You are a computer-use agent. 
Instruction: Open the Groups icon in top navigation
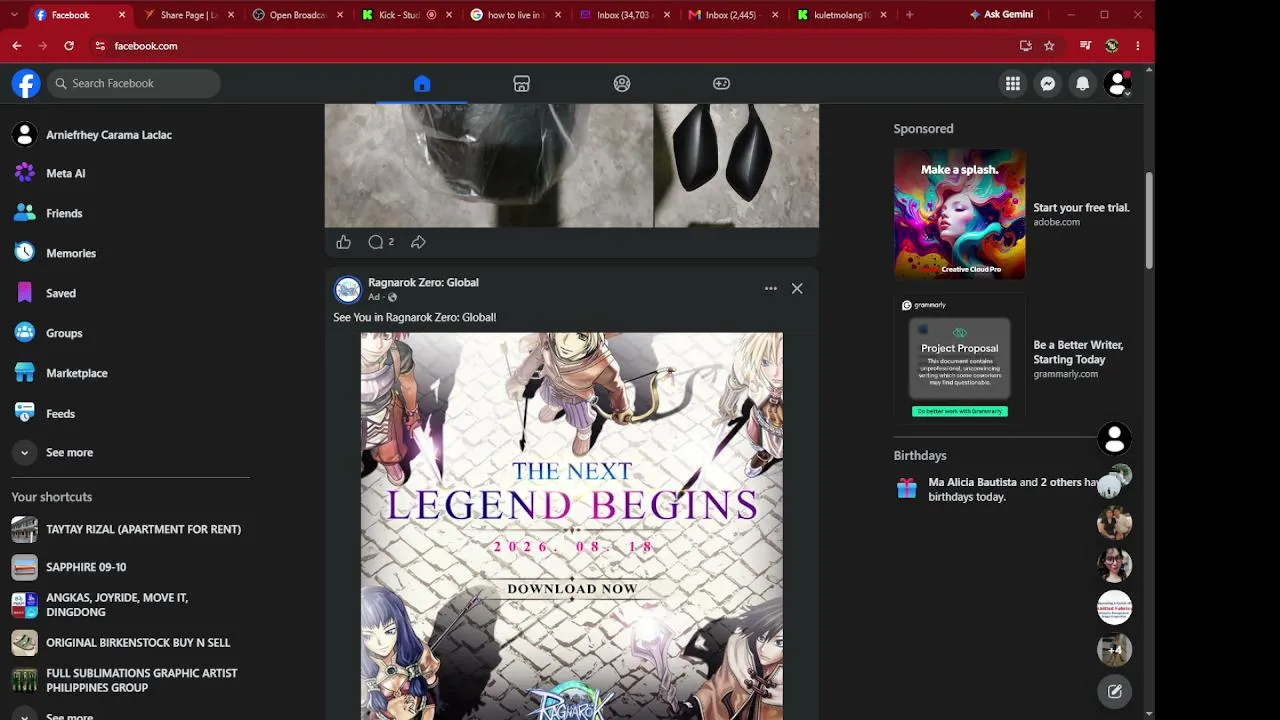tap(622, 84)
